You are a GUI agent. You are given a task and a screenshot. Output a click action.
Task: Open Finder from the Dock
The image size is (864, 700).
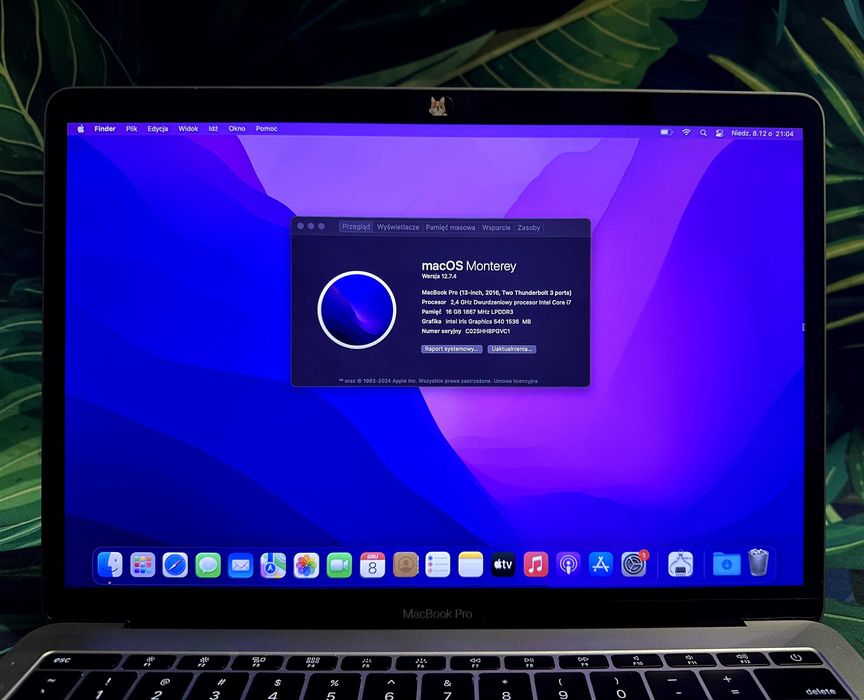coord(110,564)
